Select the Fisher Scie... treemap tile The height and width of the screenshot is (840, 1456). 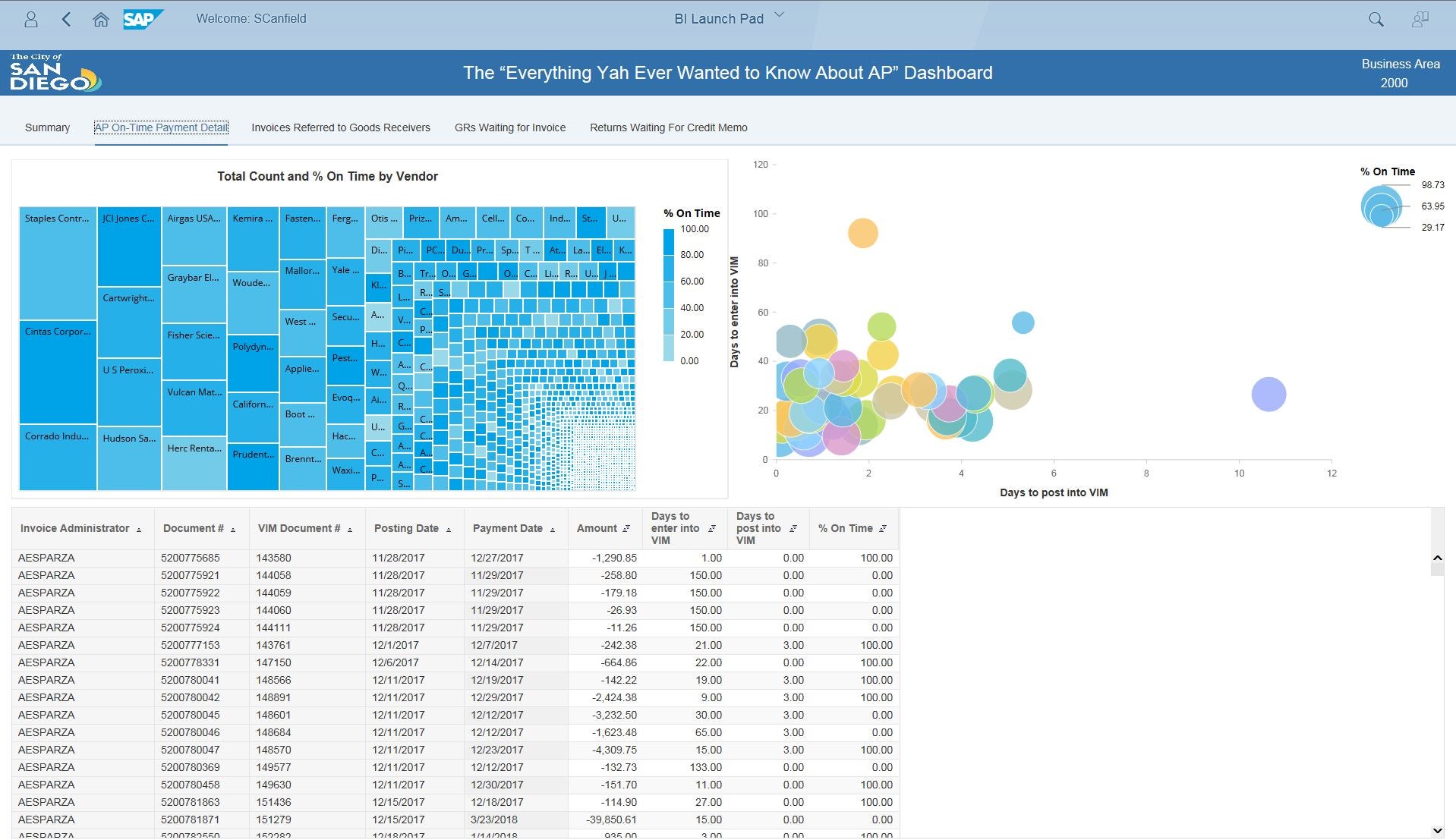[194, 351]
